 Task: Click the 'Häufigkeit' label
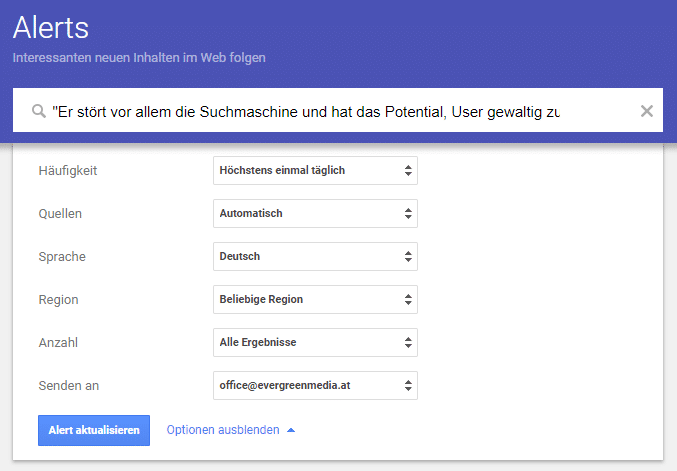pos(68,171)
